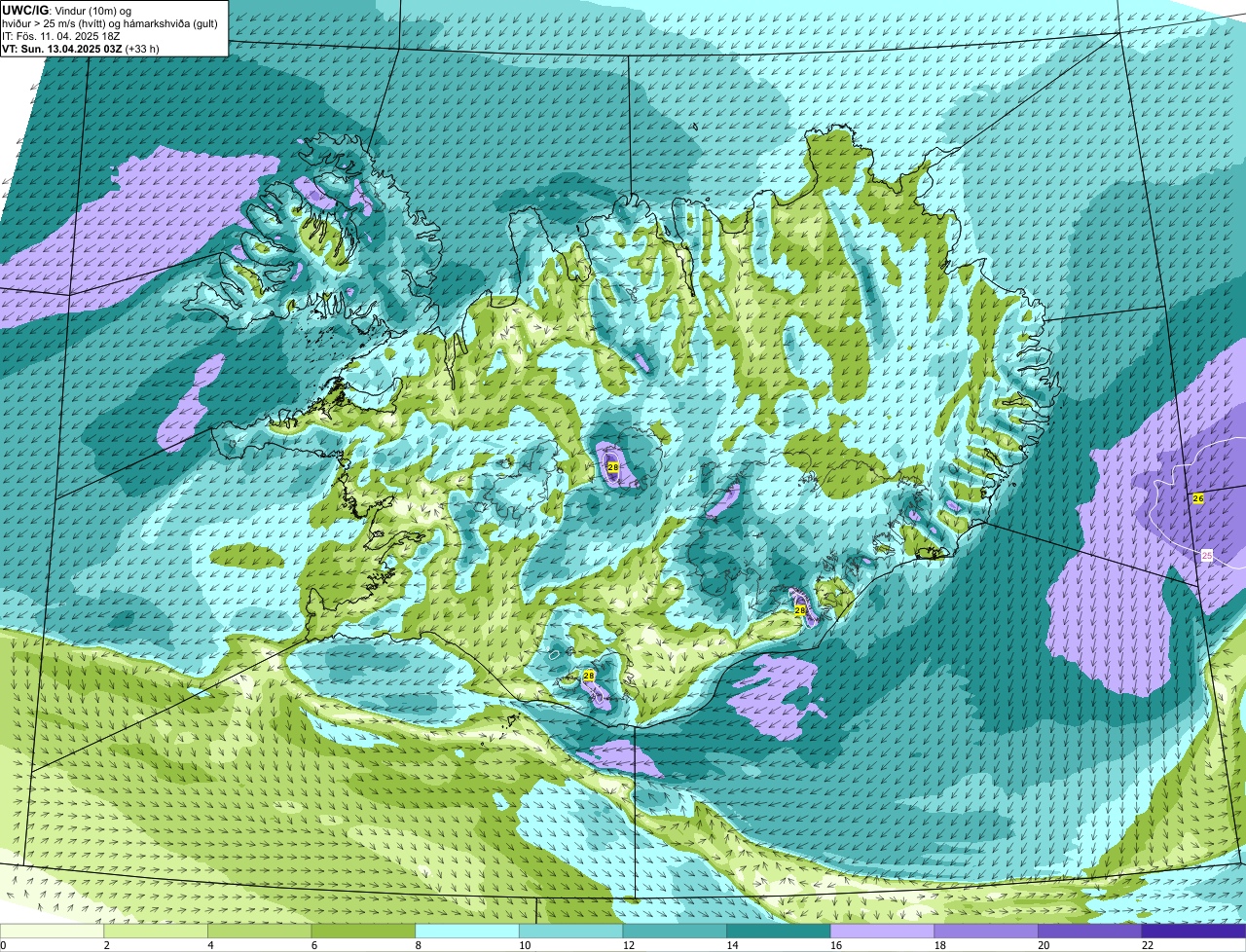Screen dimensions: 1246x952
Task: Click the "12" value on the legend scale
Action: [629, 945]
